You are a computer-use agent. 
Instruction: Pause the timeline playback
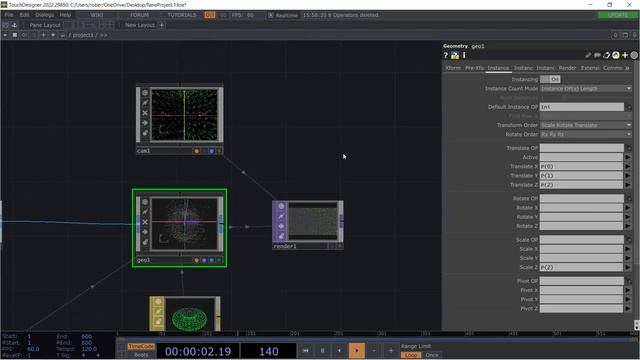(x=322, y=351)
